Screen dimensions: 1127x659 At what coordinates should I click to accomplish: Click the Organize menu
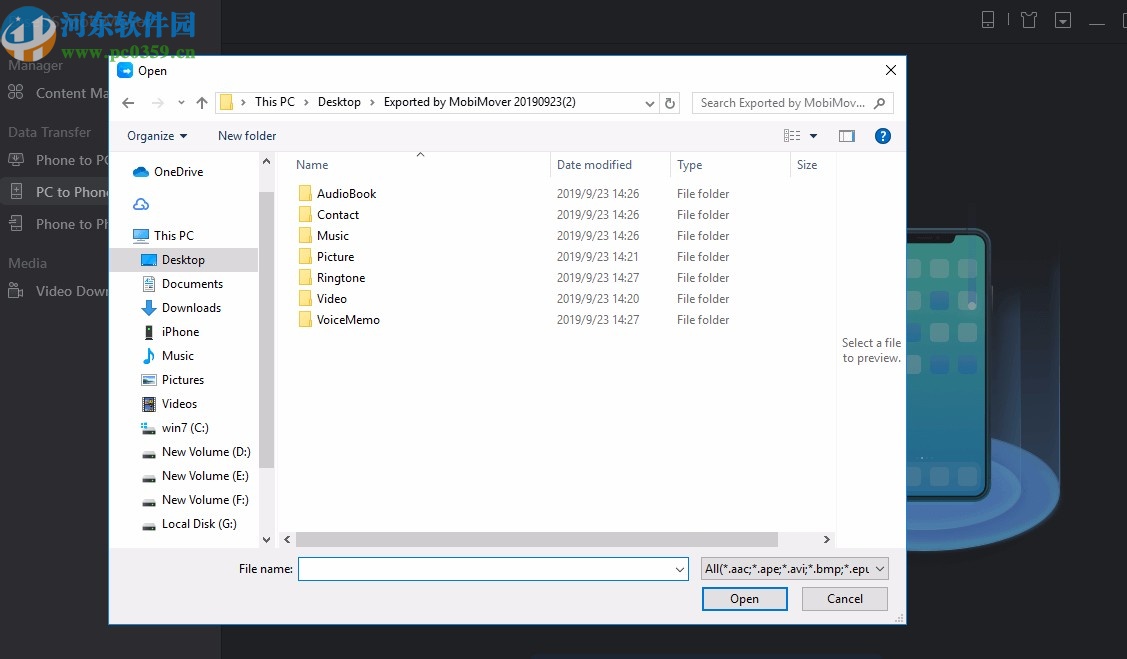click(x=156, y=135)
